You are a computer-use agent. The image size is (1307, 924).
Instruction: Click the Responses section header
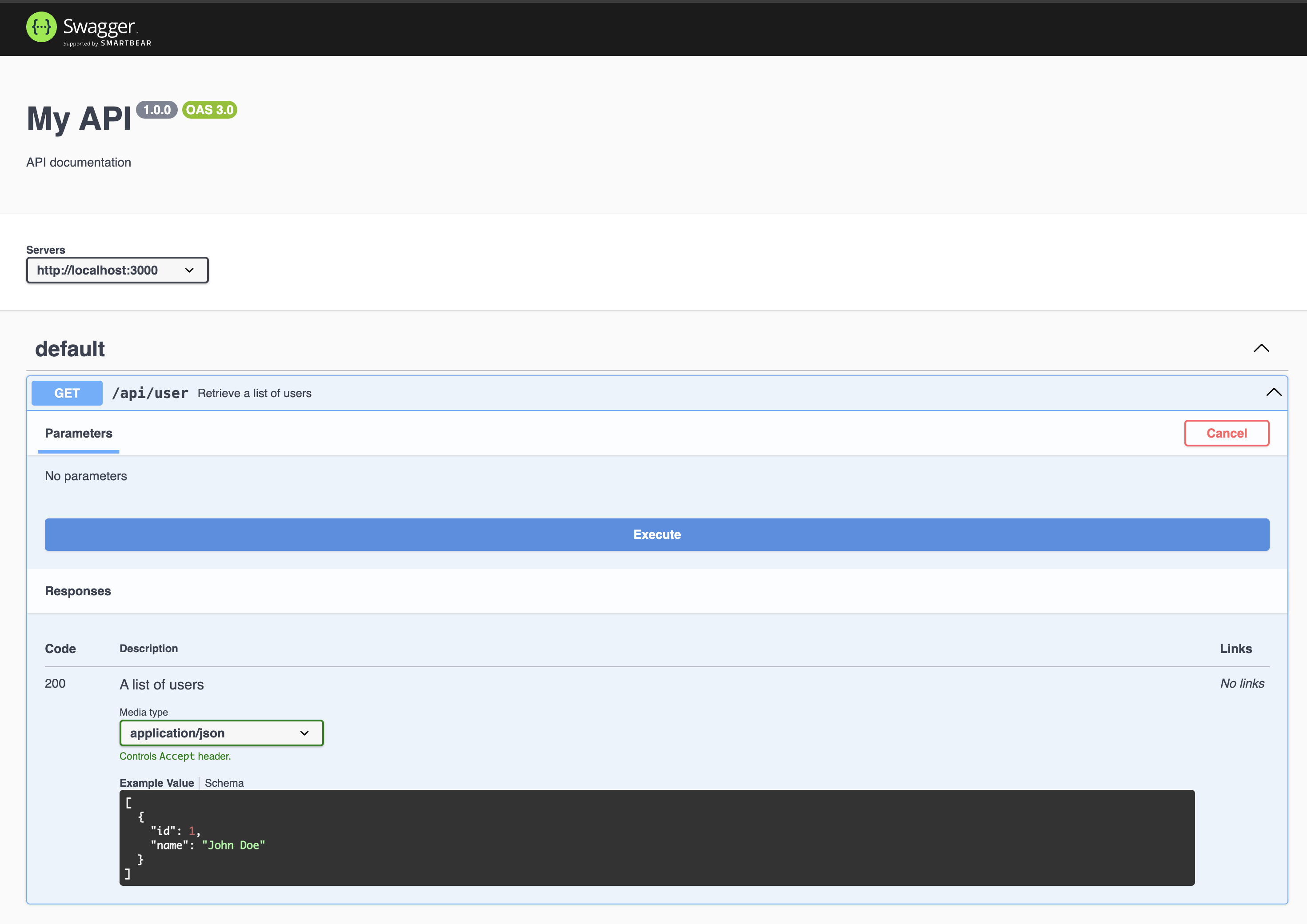78,591
